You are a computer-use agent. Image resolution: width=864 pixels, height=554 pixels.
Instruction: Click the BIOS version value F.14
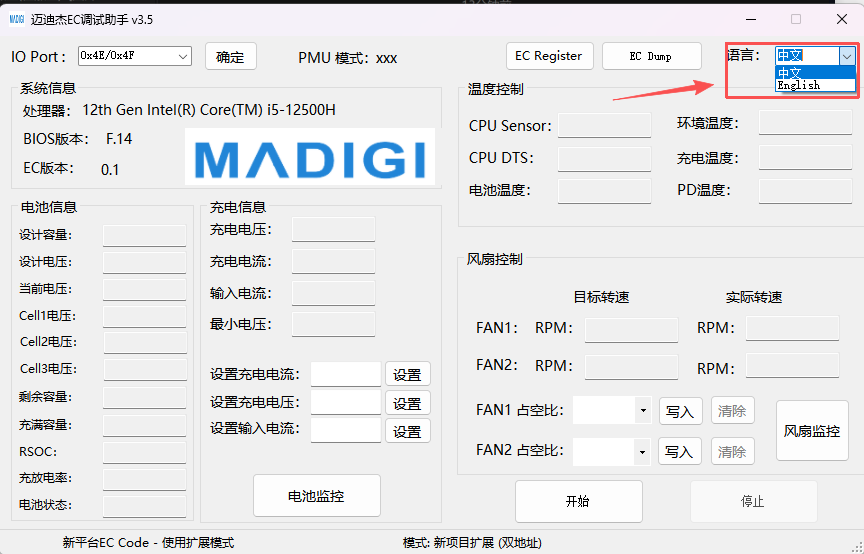119,139
